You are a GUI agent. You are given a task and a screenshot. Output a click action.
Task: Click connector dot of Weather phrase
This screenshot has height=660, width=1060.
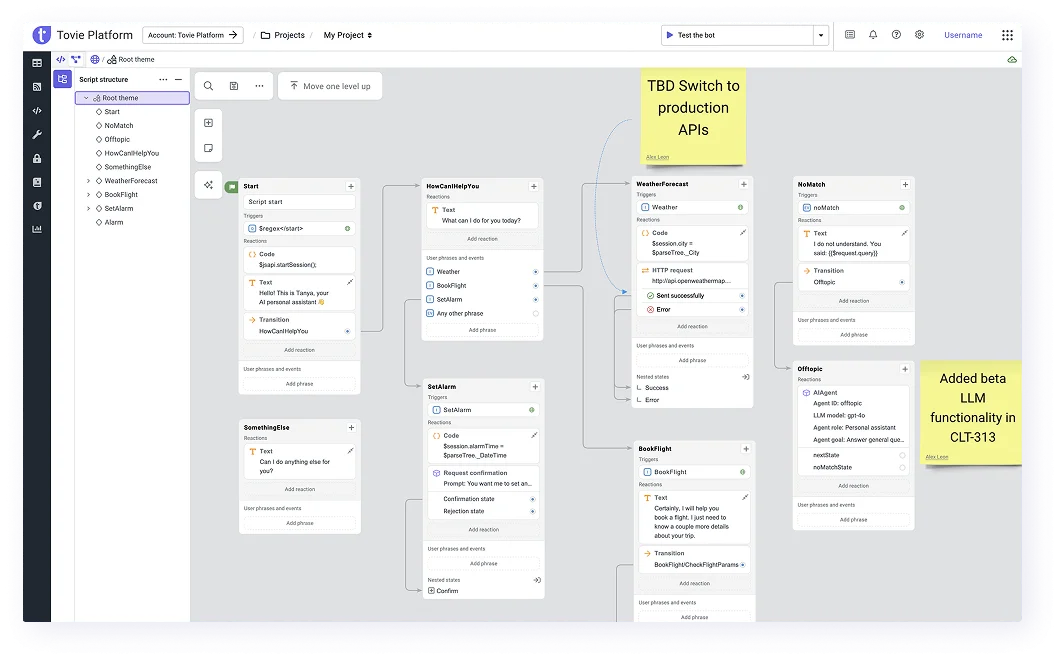(535, 272)
